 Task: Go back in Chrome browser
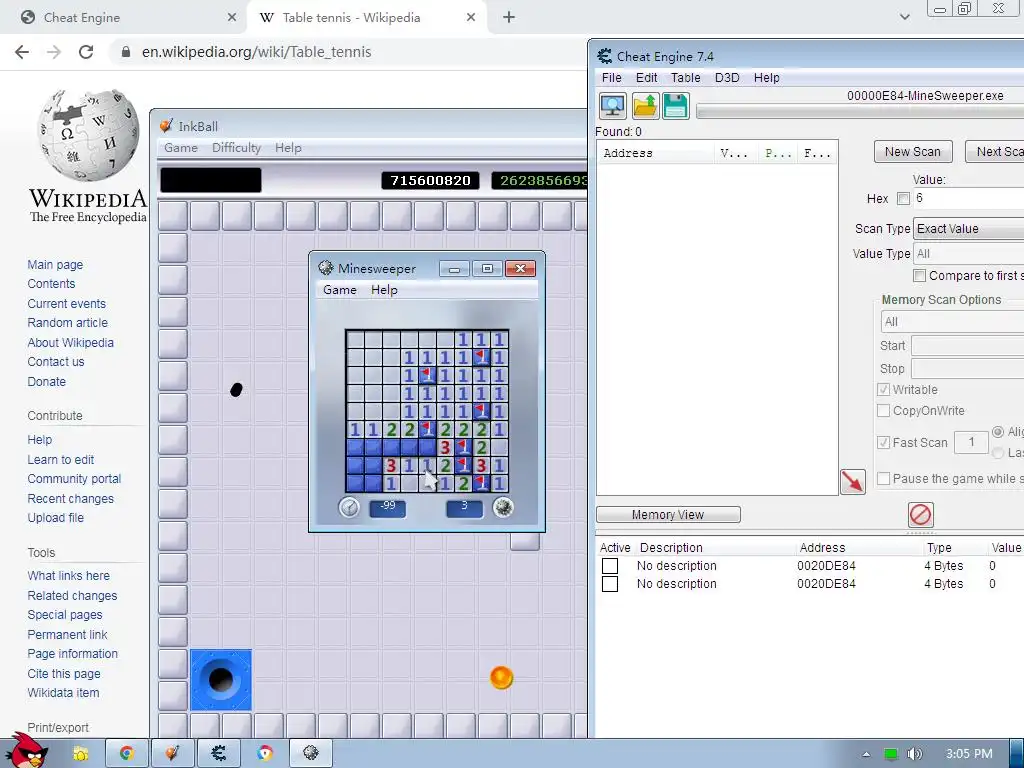(22, 52)
